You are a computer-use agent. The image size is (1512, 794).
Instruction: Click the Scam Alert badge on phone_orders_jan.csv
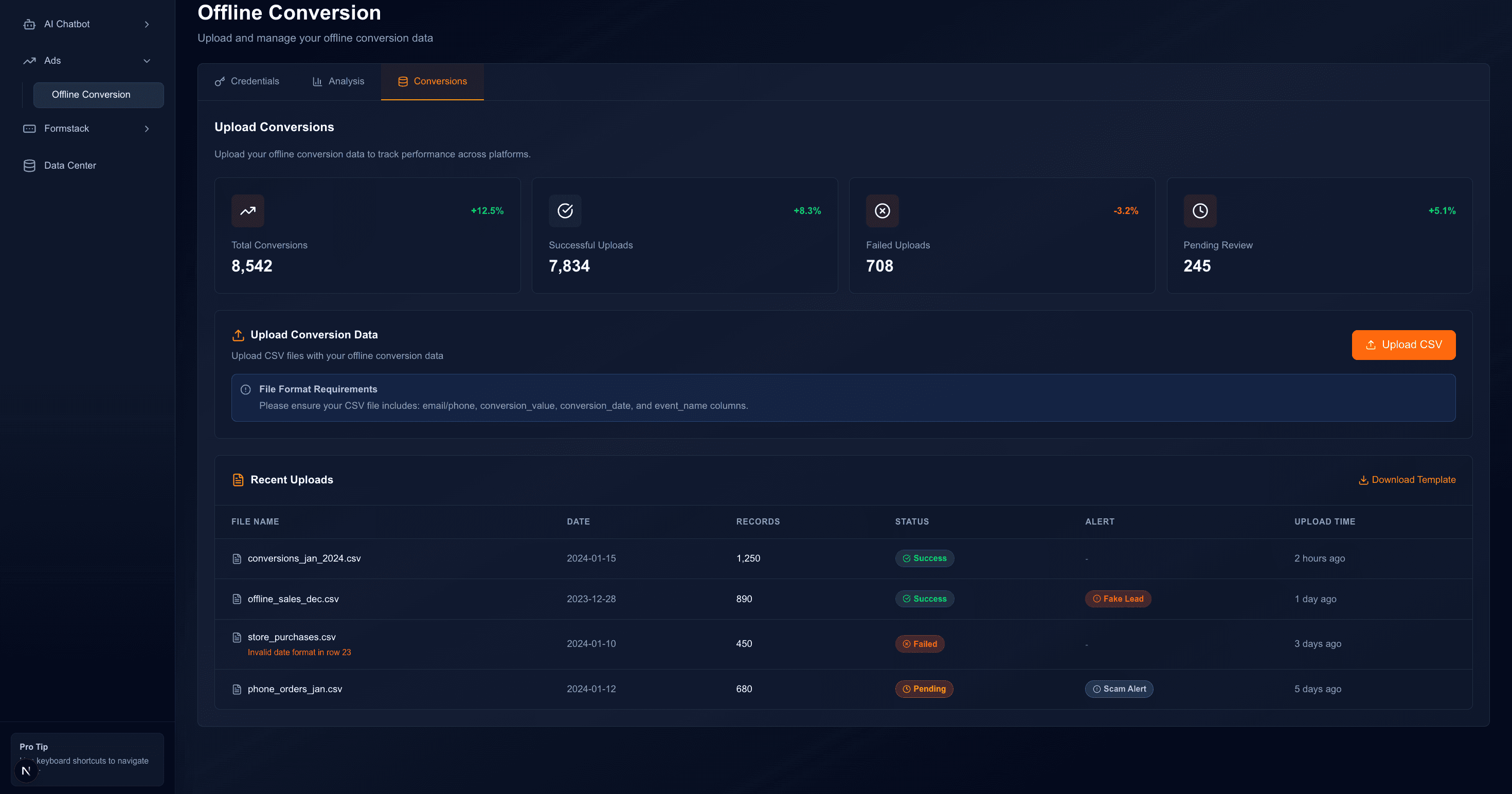(x=1119, y=689)
